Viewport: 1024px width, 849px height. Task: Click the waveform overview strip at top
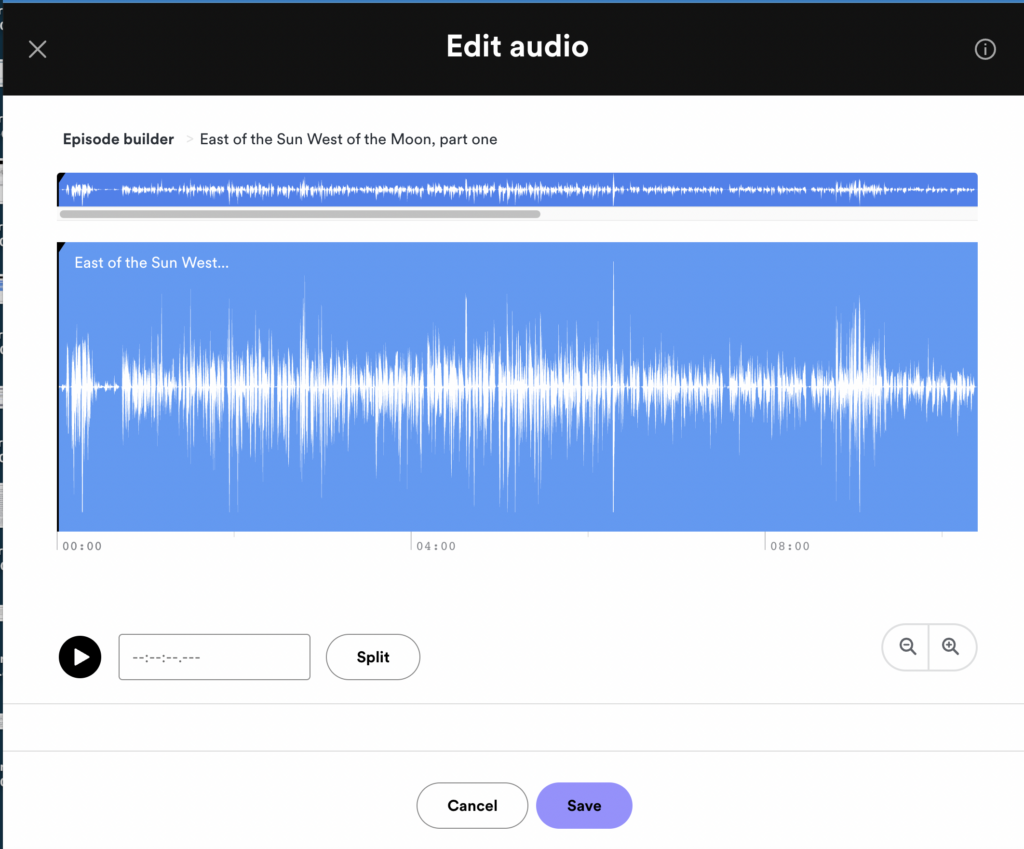(517, 188)
